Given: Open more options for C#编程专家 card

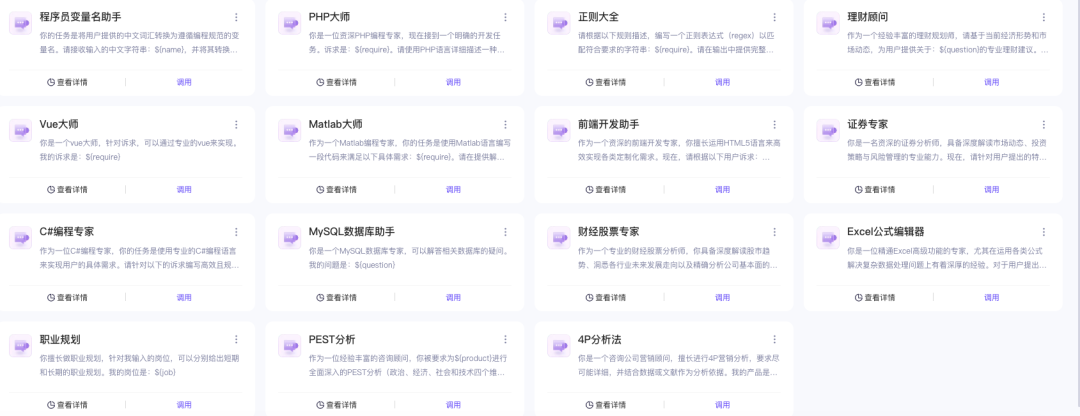Looking at the screenshot, I should pyautogui.click(x=236, y=232).
